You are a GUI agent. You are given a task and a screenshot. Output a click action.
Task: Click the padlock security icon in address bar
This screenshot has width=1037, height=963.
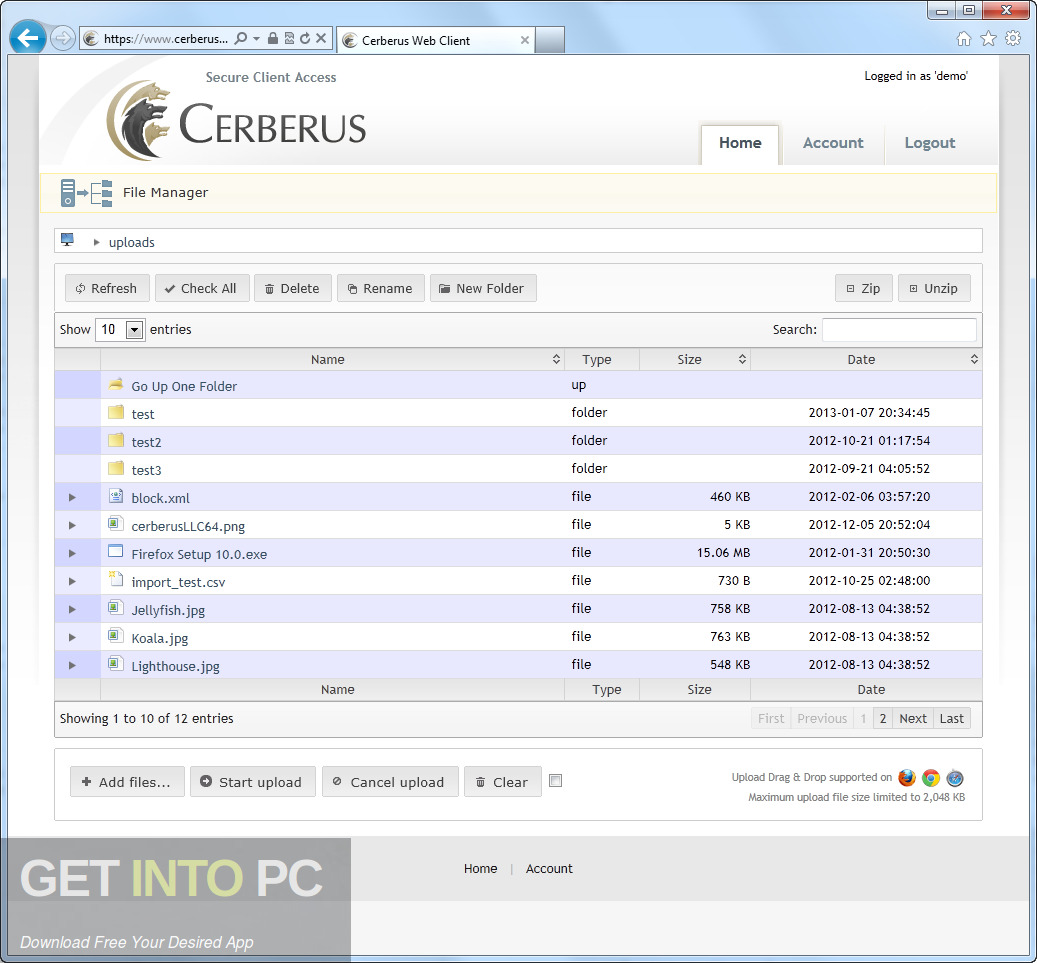[x=272, y=38]
